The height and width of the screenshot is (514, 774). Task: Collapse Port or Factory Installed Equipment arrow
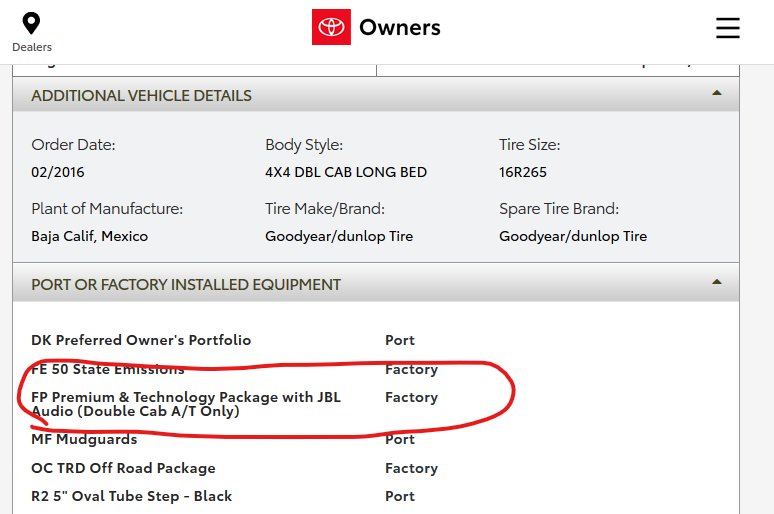[x=717, y=282]
